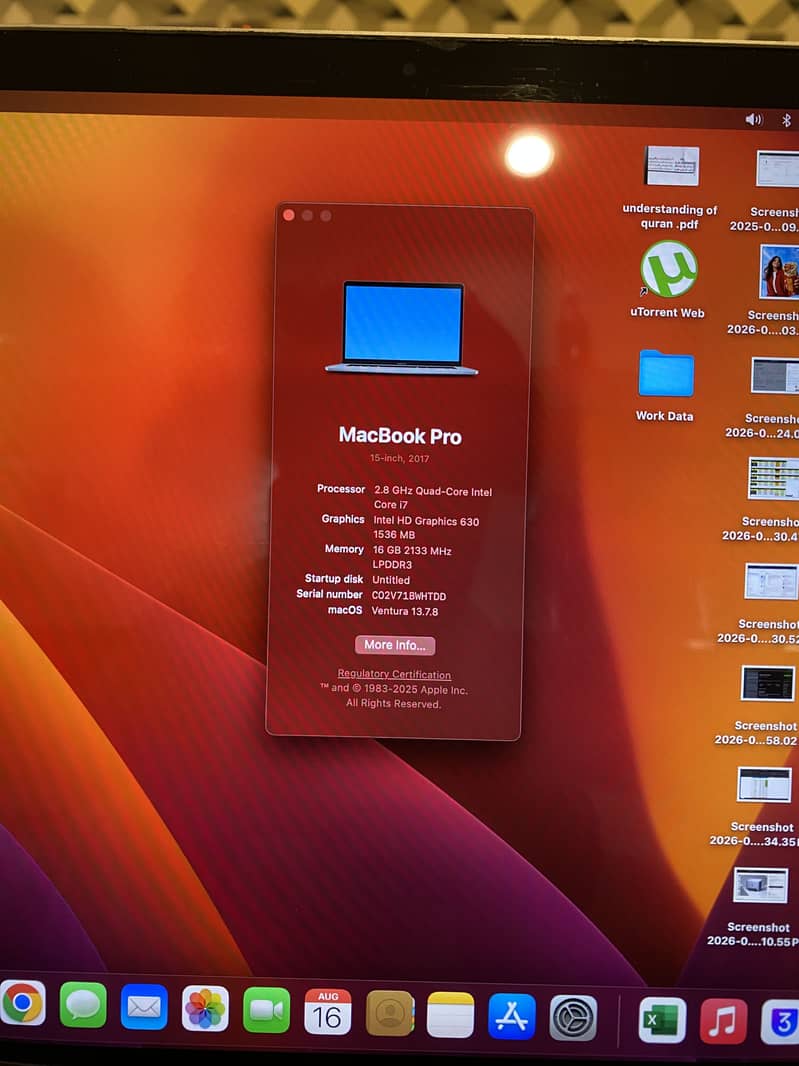Launch Microsoft Excel from the Dock
Viewport: 799px width, 1066px height.
(662, 1020)
